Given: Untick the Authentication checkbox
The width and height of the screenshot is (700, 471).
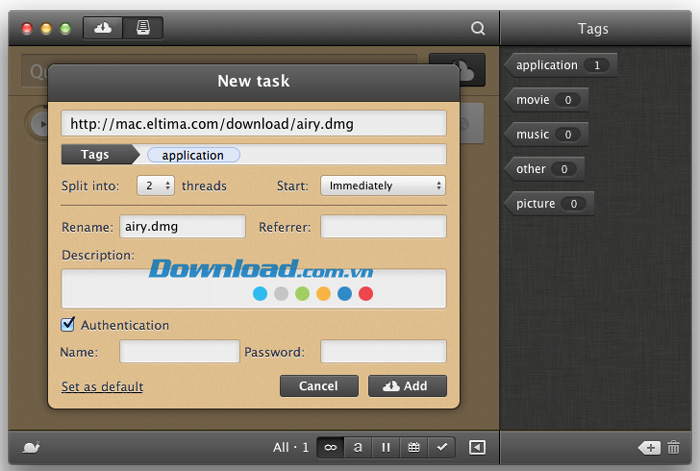Looking at the screenshot, I should [x=68, y=324].
